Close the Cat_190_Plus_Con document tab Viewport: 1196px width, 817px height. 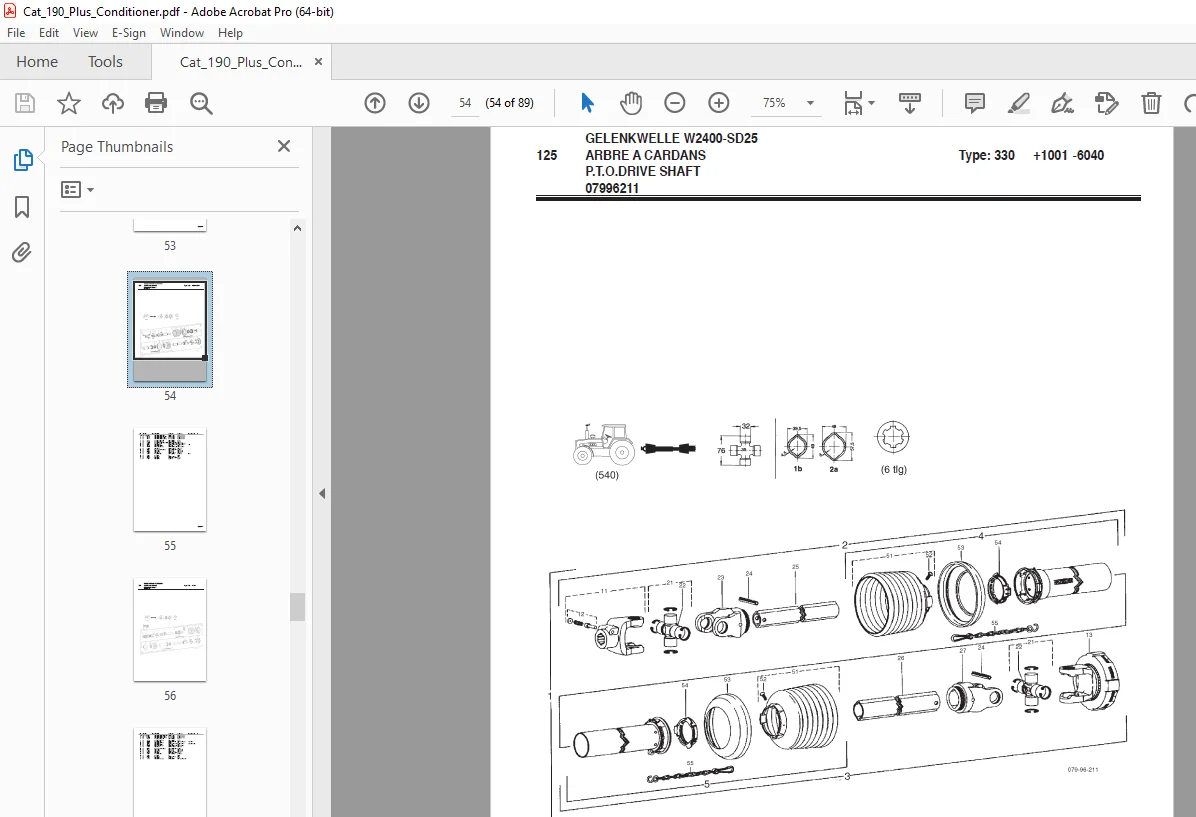tap(318, 62)
